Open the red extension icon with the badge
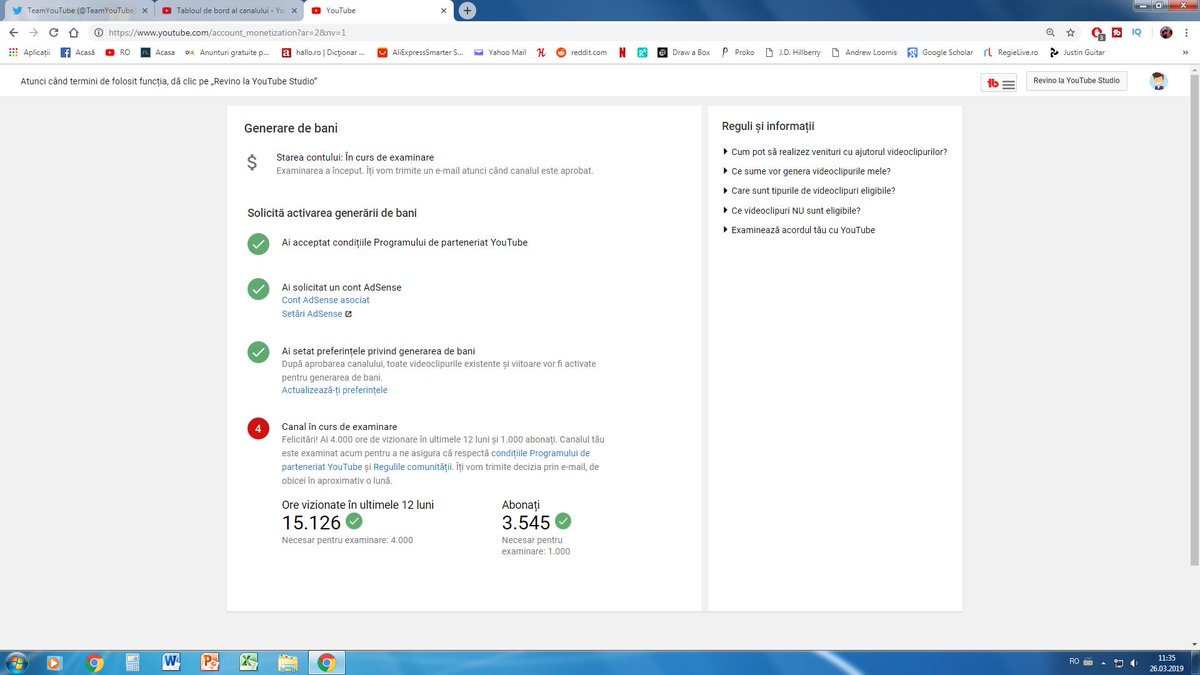This screenshot has height=675, width=1200. (x=1098, y=32)
